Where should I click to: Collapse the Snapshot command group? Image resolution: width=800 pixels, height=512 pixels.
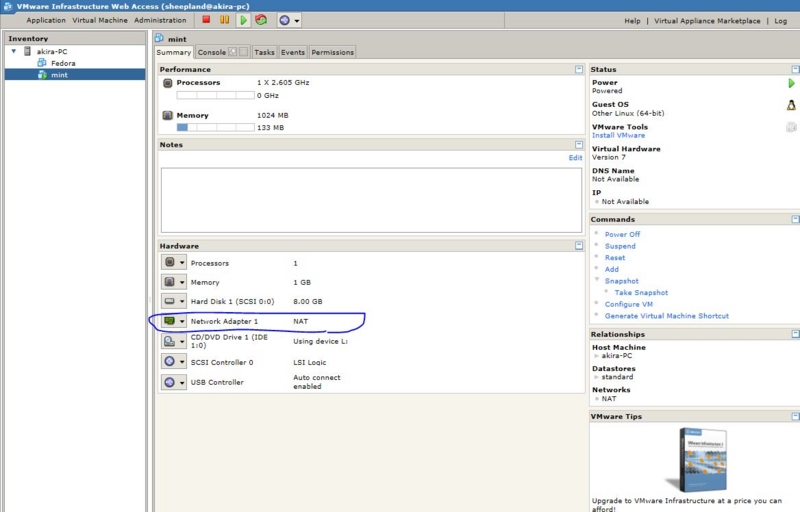(x=596, y=279)
